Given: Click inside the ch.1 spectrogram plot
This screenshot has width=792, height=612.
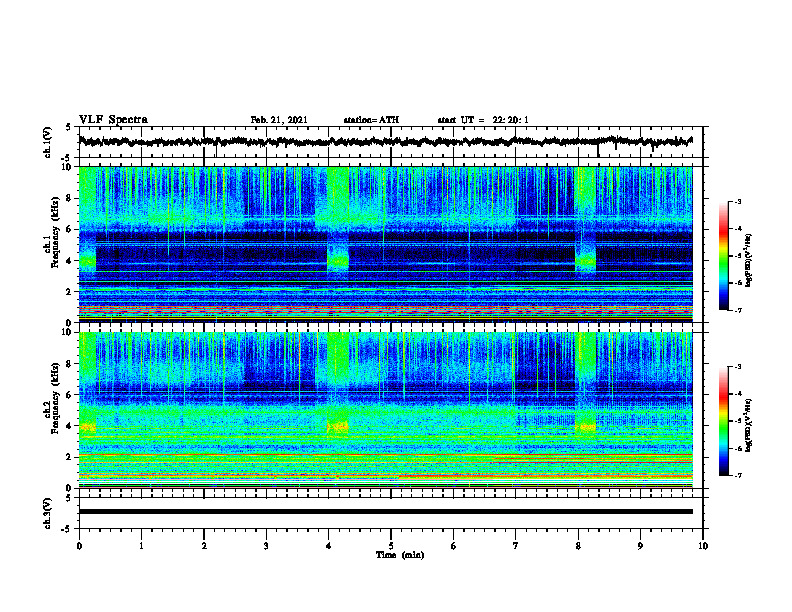Looking at the screenshot, I should pos(385,244).
